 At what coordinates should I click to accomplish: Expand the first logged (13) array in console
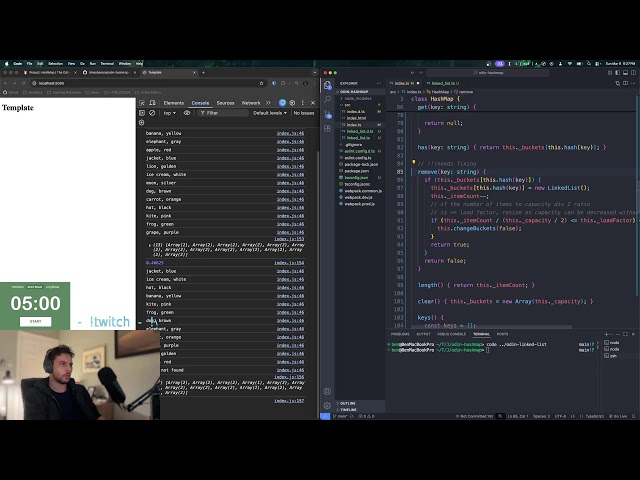(x=150, y=245)
